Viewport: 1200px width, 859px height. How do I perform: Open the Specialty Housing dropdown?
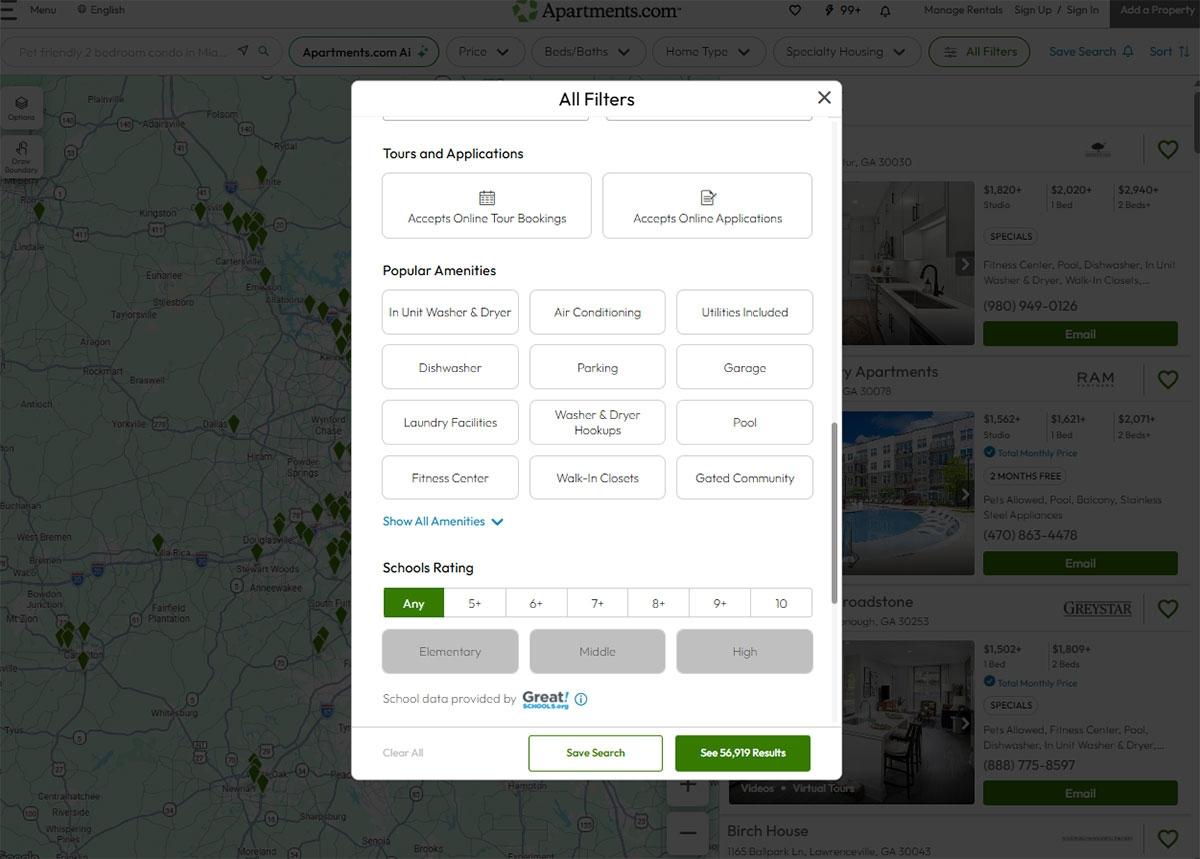[x=846, y=52]
